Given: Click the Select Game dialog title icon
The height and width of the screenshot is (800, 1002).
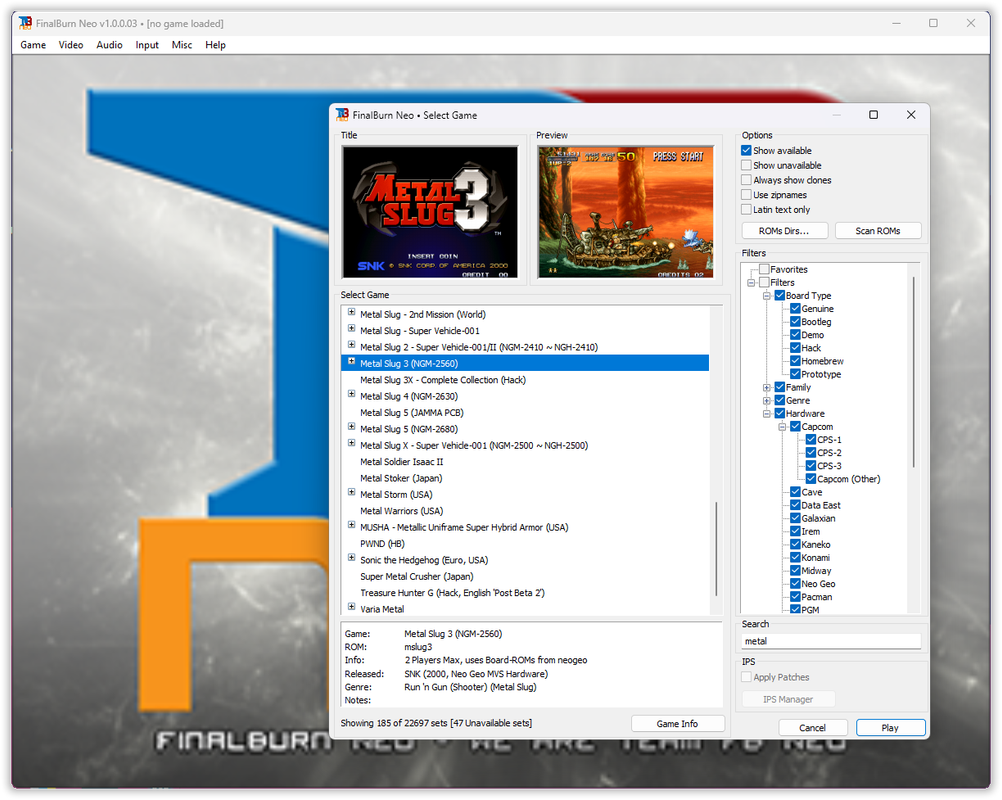Looking at the screenshot, I should (x=342, y=115).
